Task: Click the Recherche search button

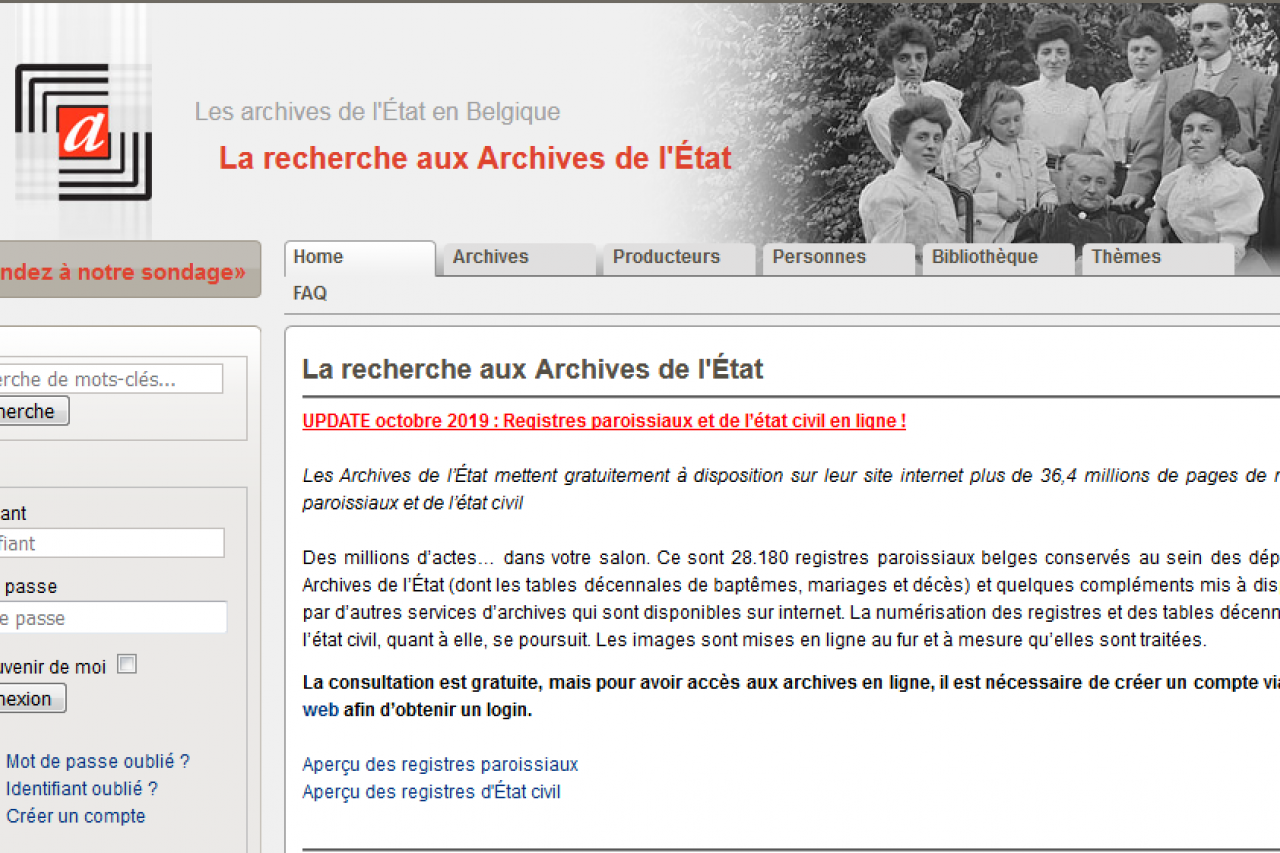Action: 34,411
